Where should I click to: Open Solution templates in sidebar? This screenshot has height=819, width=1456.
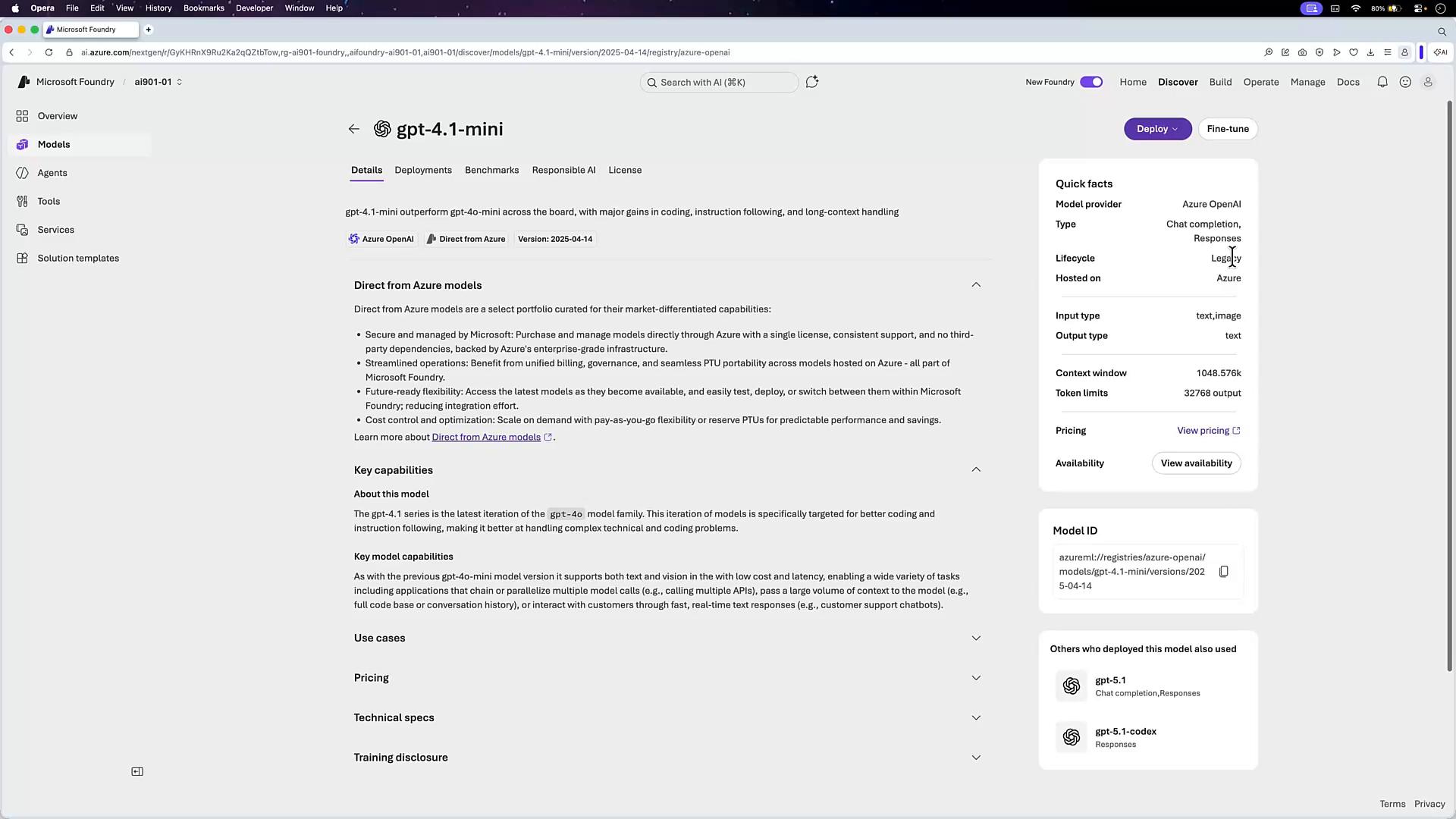79,258
